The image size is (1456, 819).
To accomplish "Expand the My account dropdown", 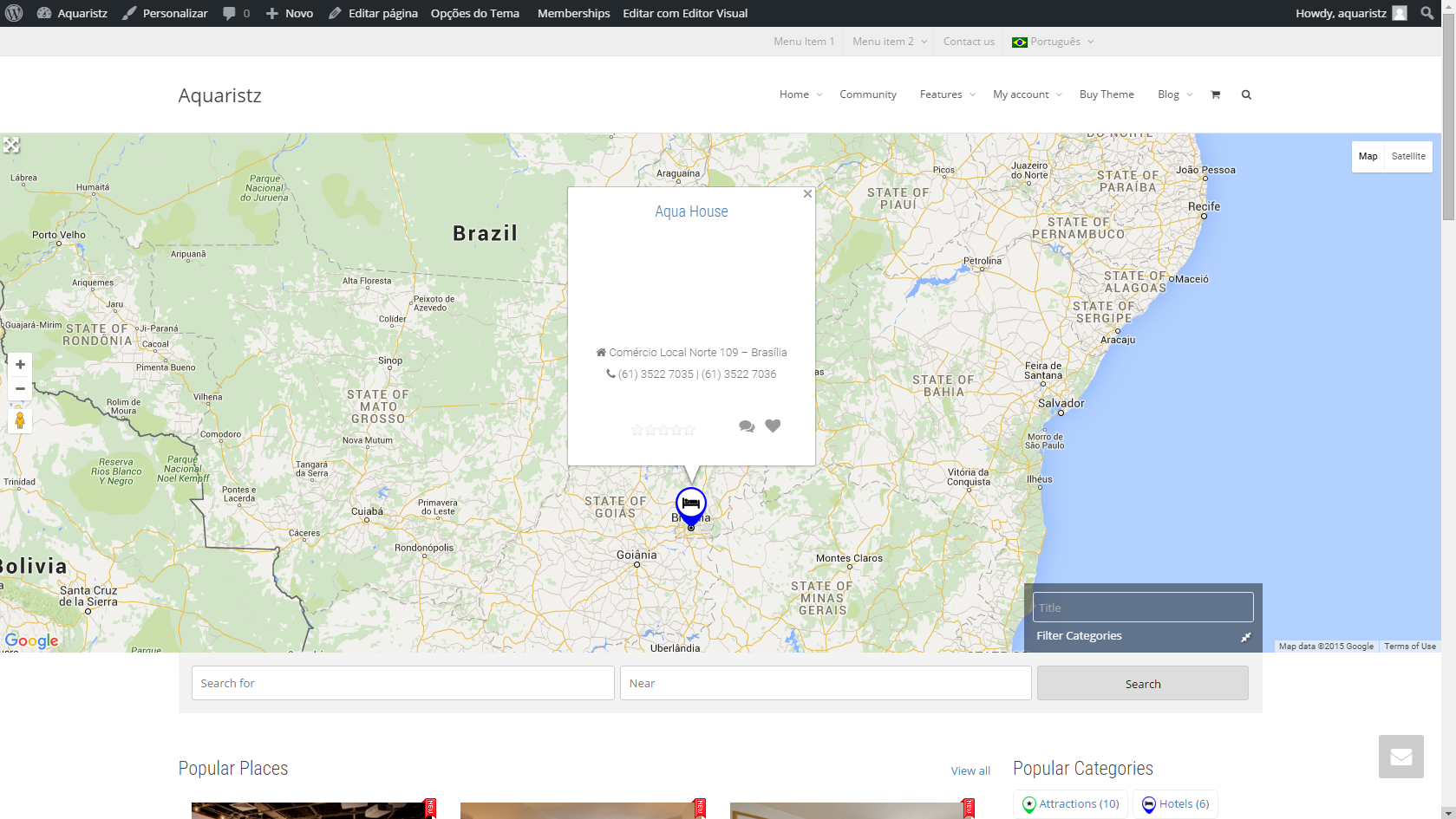I will coord(1028,94).
